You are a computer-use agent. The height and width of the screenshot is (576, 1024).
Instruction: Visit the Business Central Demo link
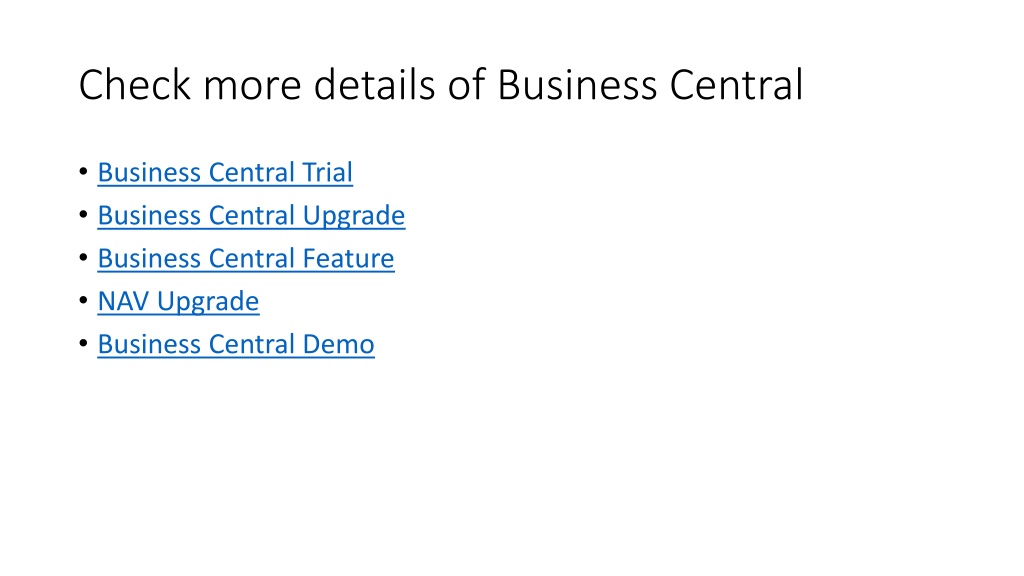click(x=236, y=344)
